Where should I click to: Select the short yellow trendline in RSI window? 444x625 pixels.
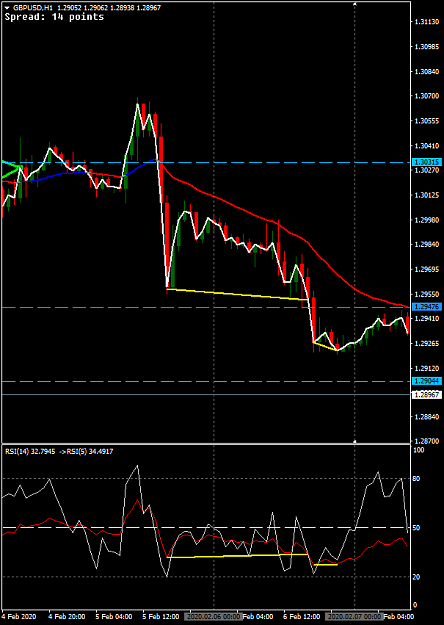tap(326, 564)
